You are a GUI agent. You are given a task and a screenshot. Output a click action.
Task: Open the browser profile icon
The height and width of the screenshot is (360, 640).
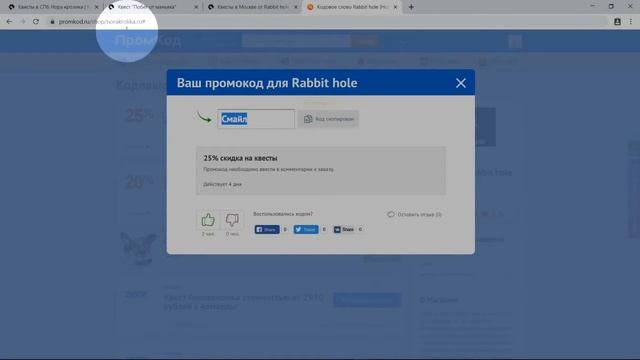tap(617, 22)
